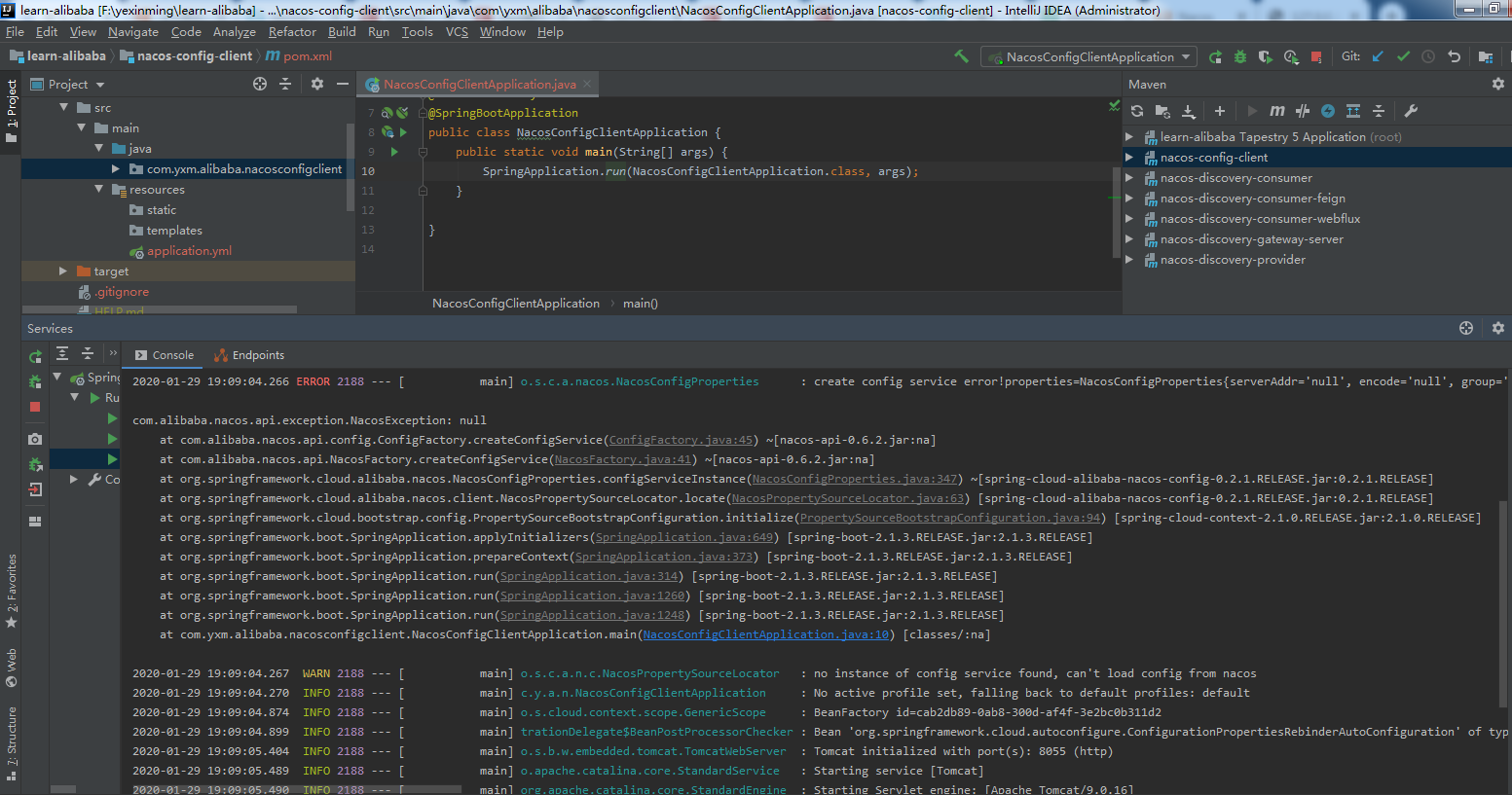1512x795 pixels.
Task: Open Services panel gear settings
Action: tap(1498, 328)
